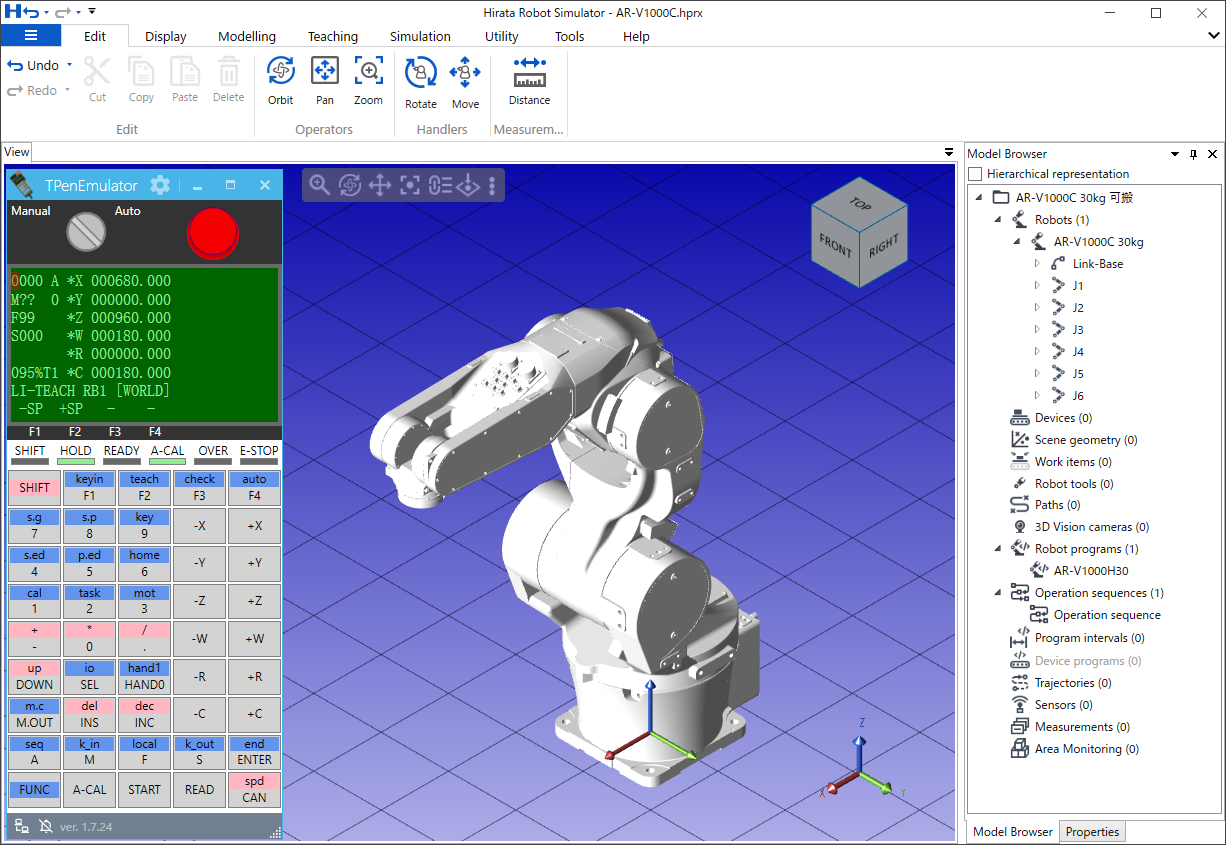Click the TOP face of view cube
This screenshot has width=1226, height=845.
pos(860,203)
